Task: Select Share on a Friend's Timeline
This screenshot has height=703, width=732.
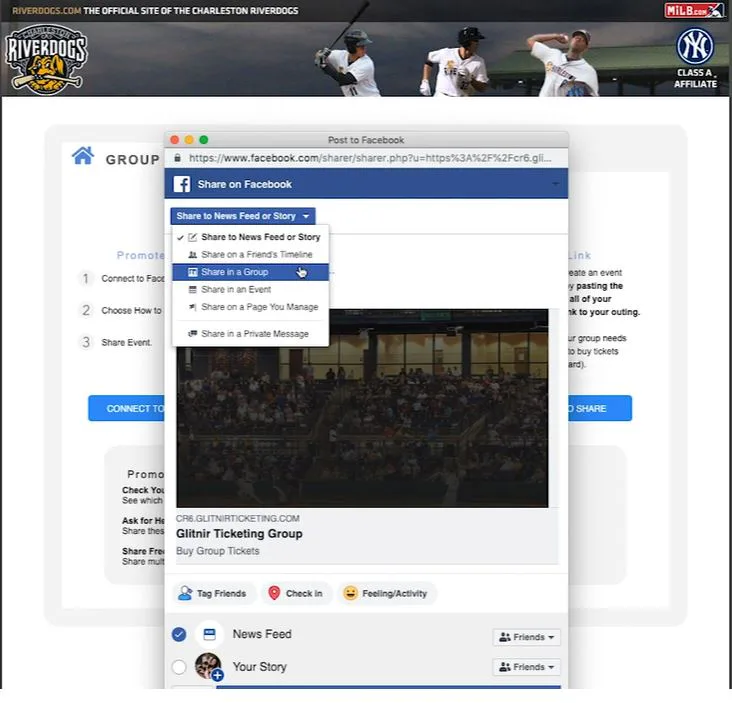Action: pyautogui.click(x=250, y=254)
